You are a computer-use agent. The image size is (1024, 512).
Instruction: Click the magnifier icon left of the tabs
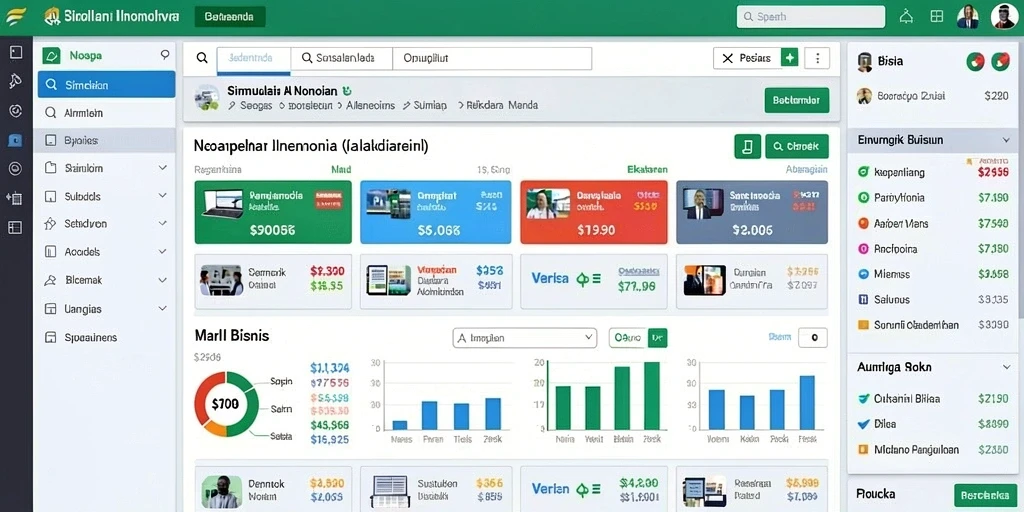pos(202,58)
